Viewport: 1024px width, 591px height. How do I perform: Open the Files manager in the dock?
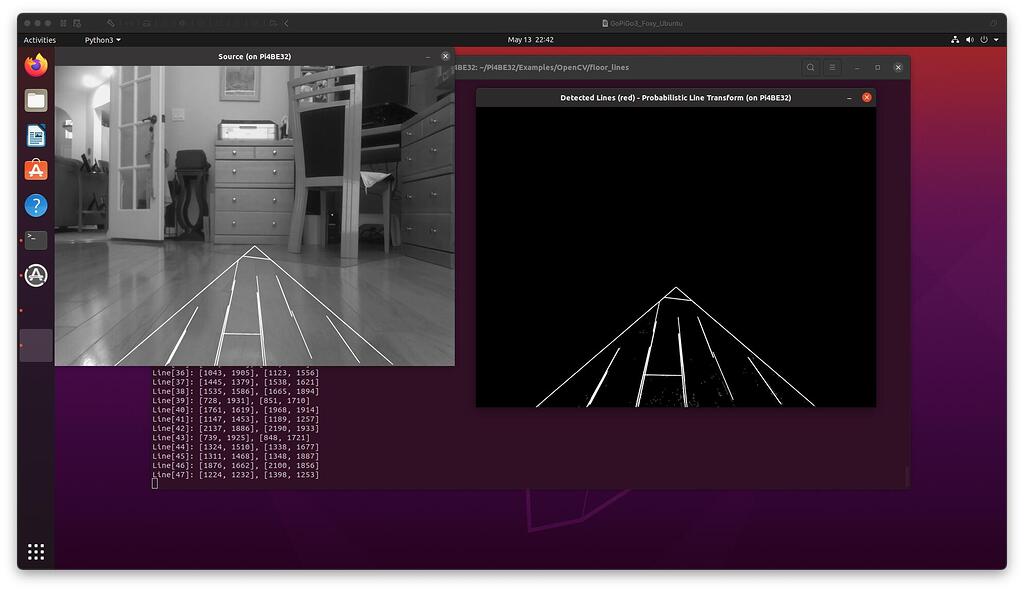pos(36,100)
